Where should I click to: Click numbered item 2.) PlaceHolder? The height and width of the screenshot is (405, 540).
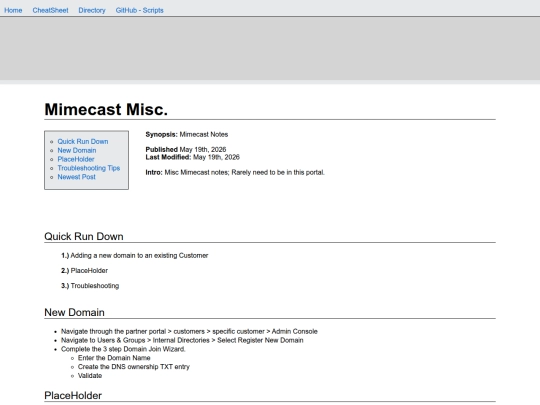point(84,271)
